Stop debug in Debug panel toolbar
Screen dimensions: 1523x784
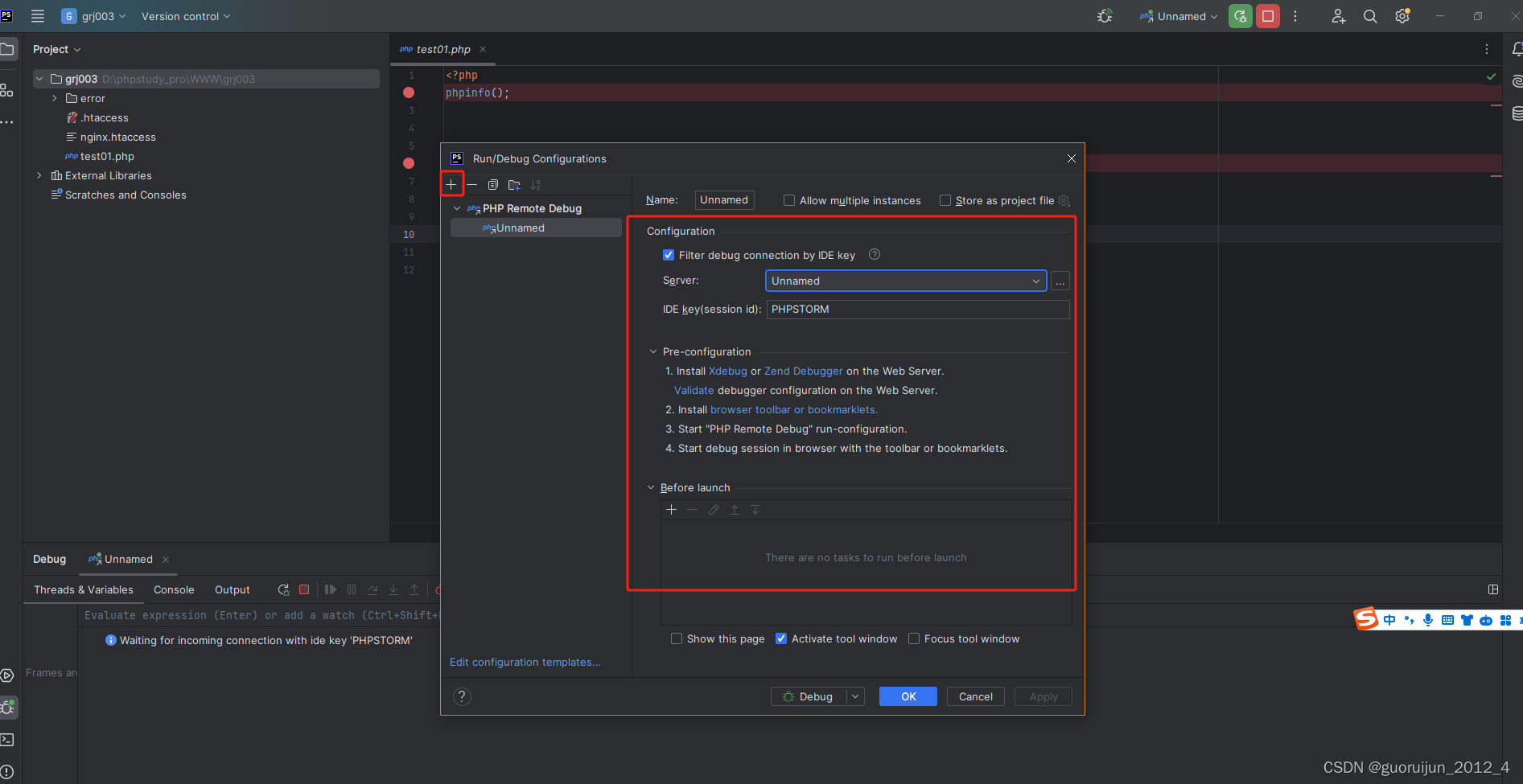pos(304,590)
